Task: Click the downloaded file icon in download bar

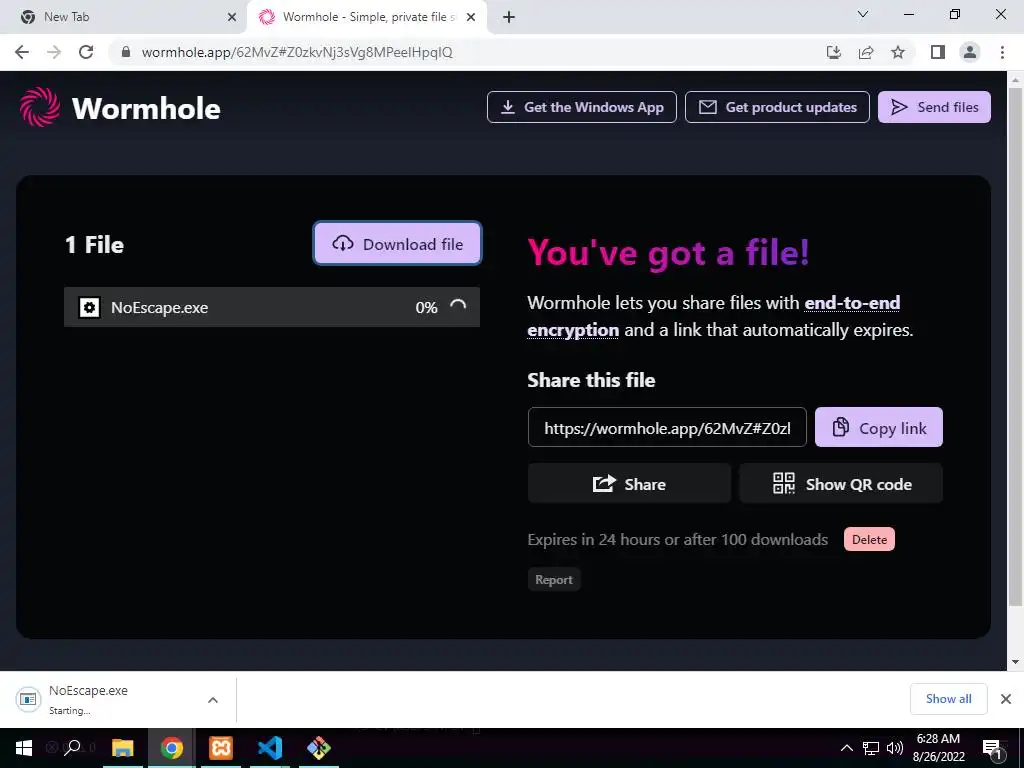Action: pyautogui.click(x=28, y=699)
